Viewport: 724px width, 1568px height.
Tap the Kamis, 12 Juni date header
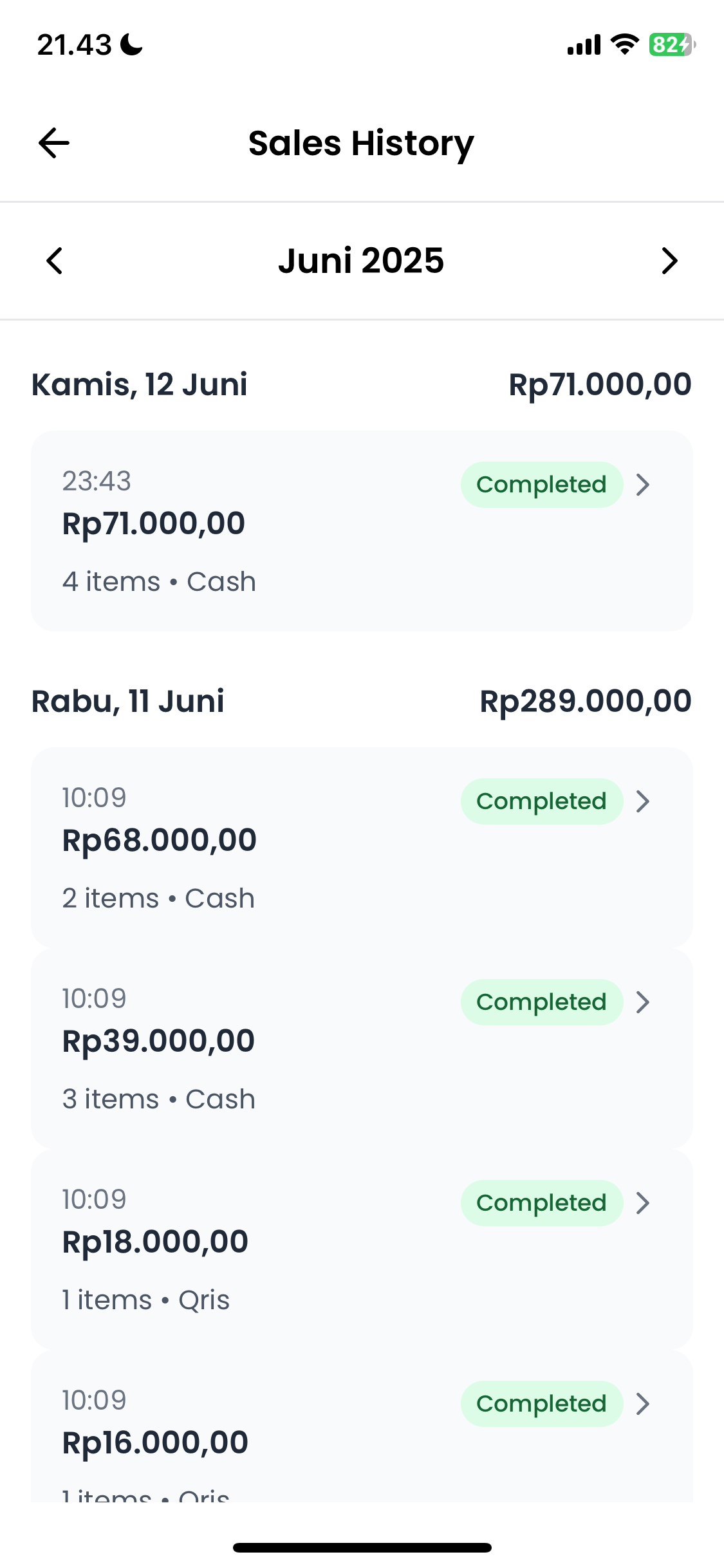click(x=140, y=385)
